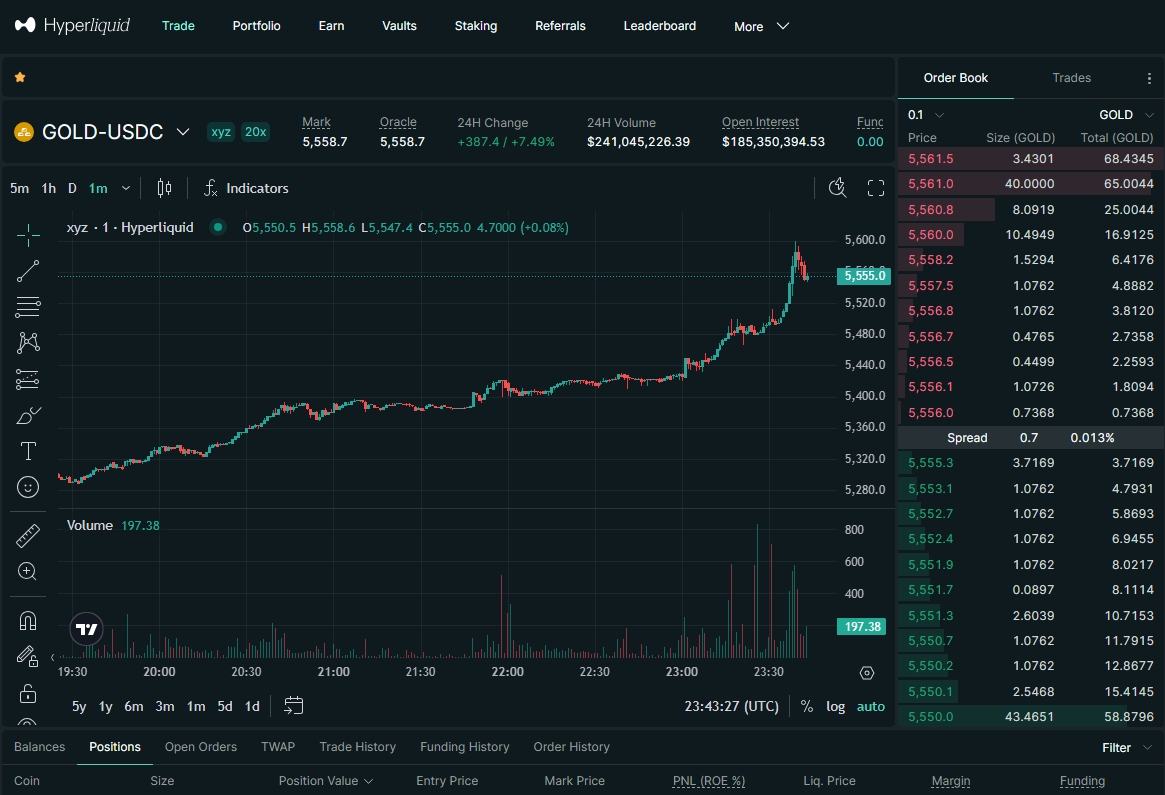Viewport: 1165px width, 795px height.
Task: Select the crosshair cursor tool
Action: tap(27, 236)
